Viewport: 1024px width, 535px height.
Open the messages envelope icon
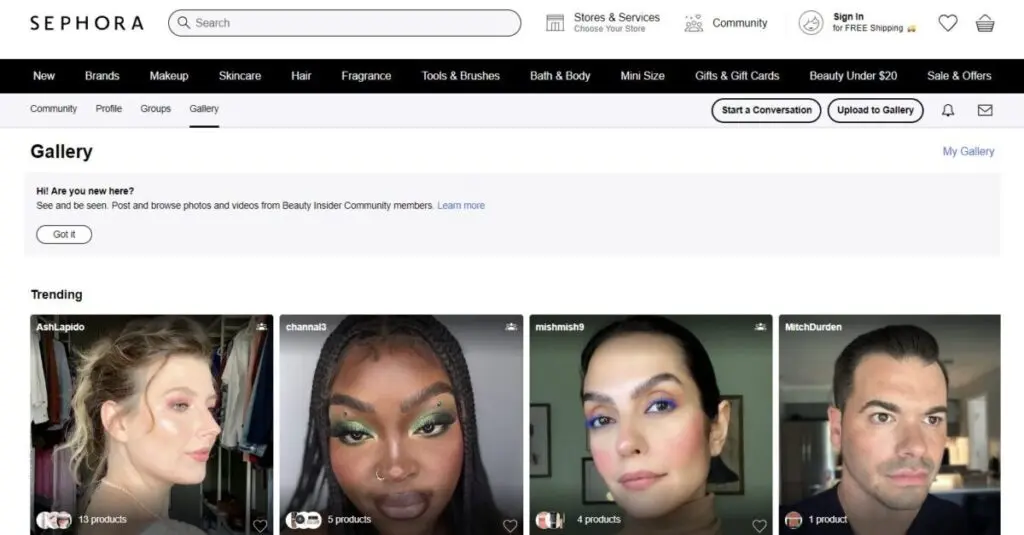(985, 110)
